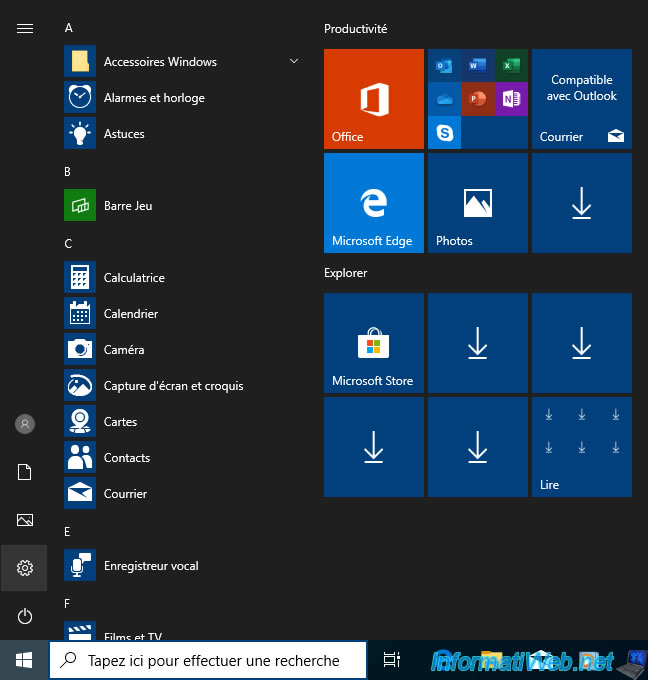The image size is (648, 680).
Task: Open Alarmes et horloge clock icon
Action: [x=80, y=97]
